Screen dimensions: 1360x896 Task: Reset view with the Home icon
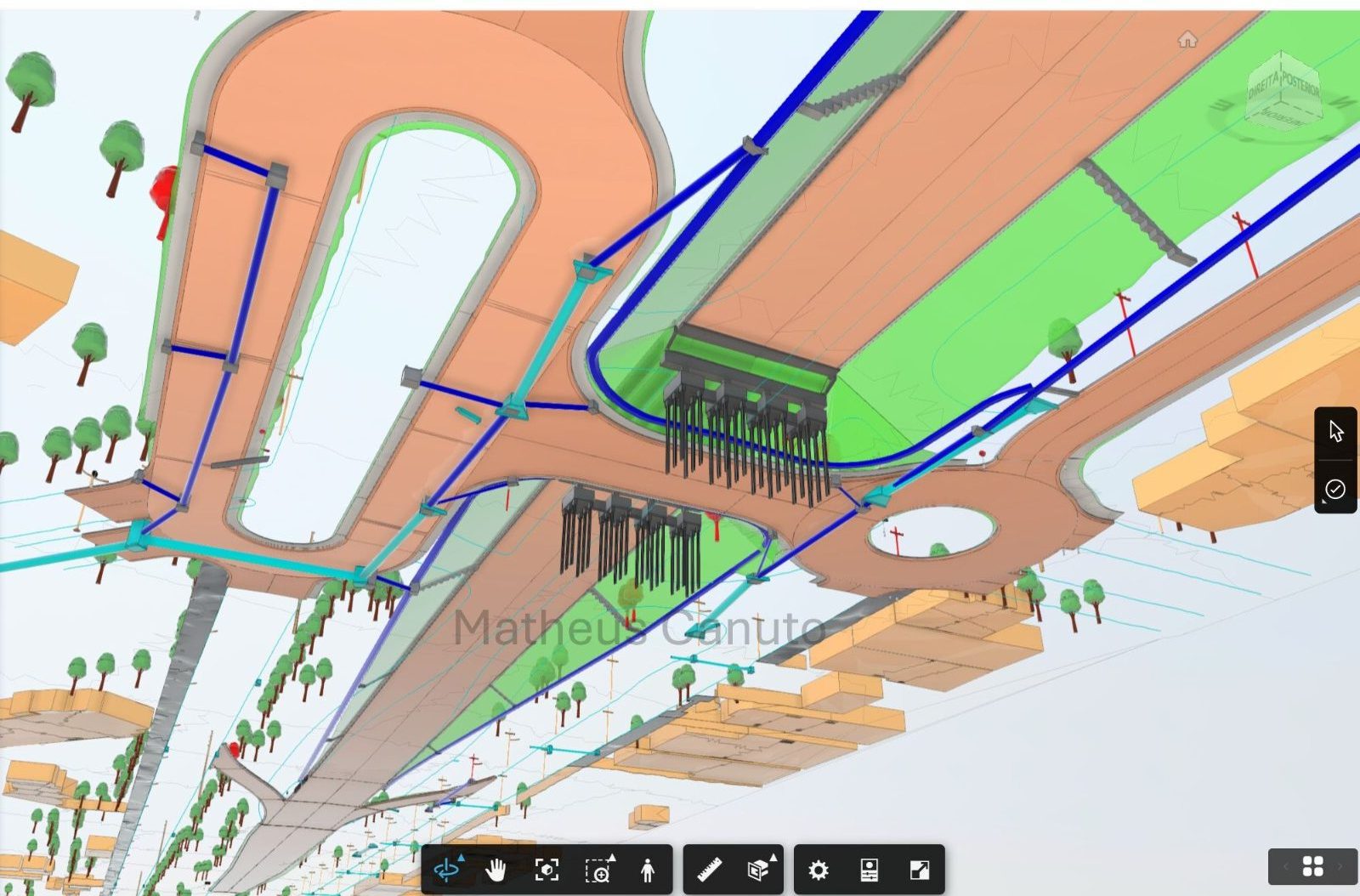point(1187,40)
